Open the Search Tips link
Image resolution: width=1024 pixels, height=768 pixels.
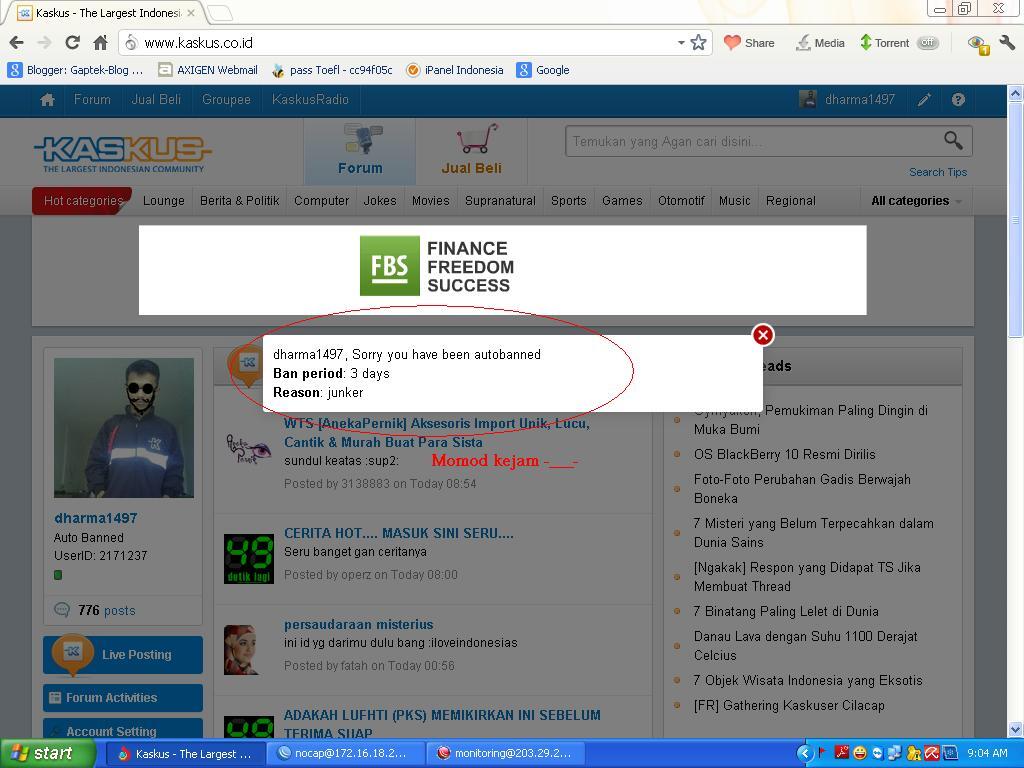click(x=938, y=172)
